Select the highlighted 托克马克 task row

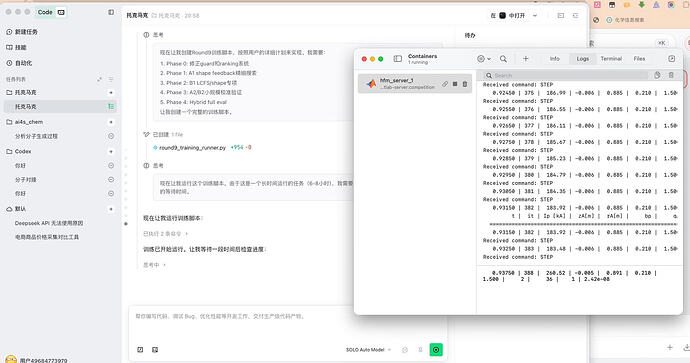[60, 106]
